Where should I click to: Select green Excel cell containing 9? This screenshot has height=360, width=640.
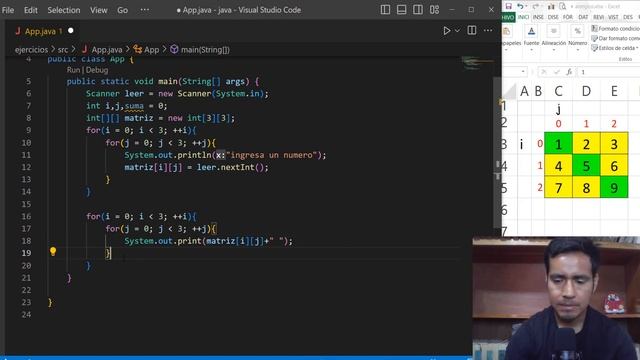(614, 187)
